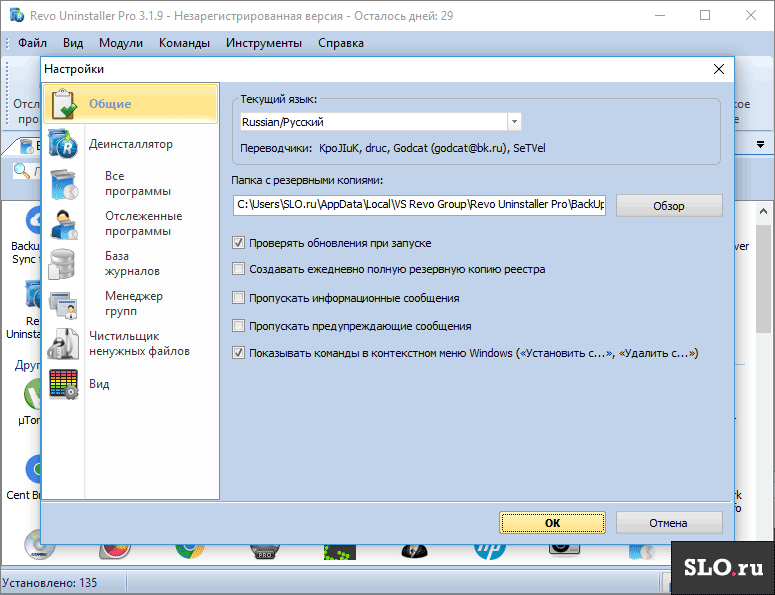This screenshot has height=595, width=775.
Task: Click the green matrix-style program icon at bottom
Action: [340, 552]
